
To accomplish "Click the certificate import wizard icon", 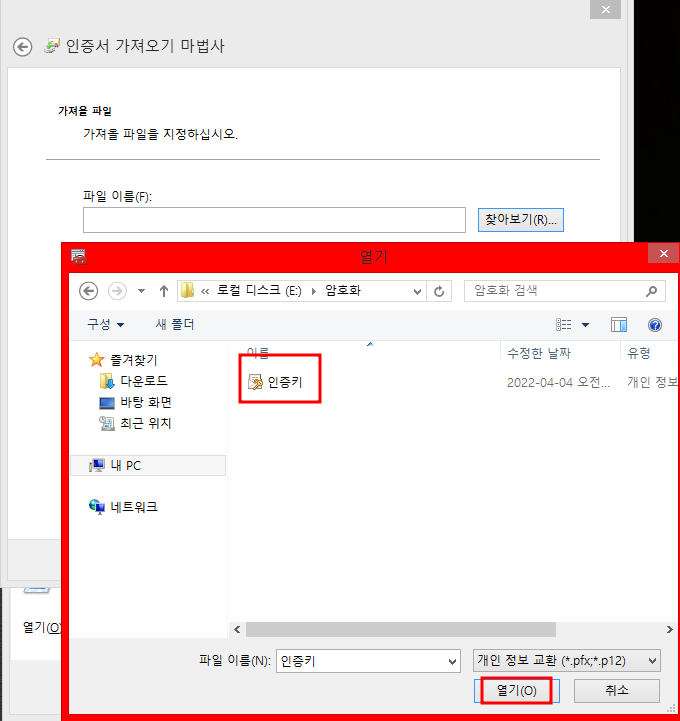I will (52, 46).
